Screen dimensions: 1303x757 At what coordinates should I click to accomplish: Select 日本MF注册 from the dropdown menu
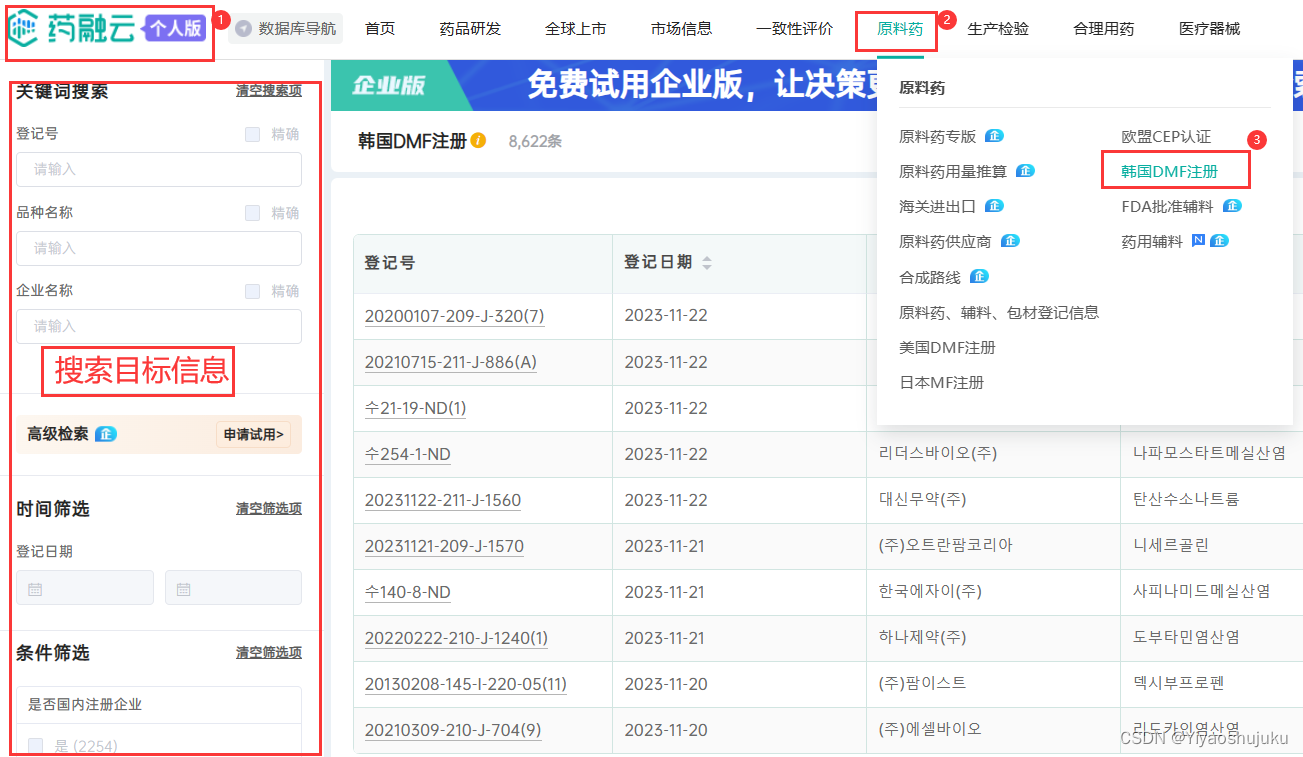941,382
